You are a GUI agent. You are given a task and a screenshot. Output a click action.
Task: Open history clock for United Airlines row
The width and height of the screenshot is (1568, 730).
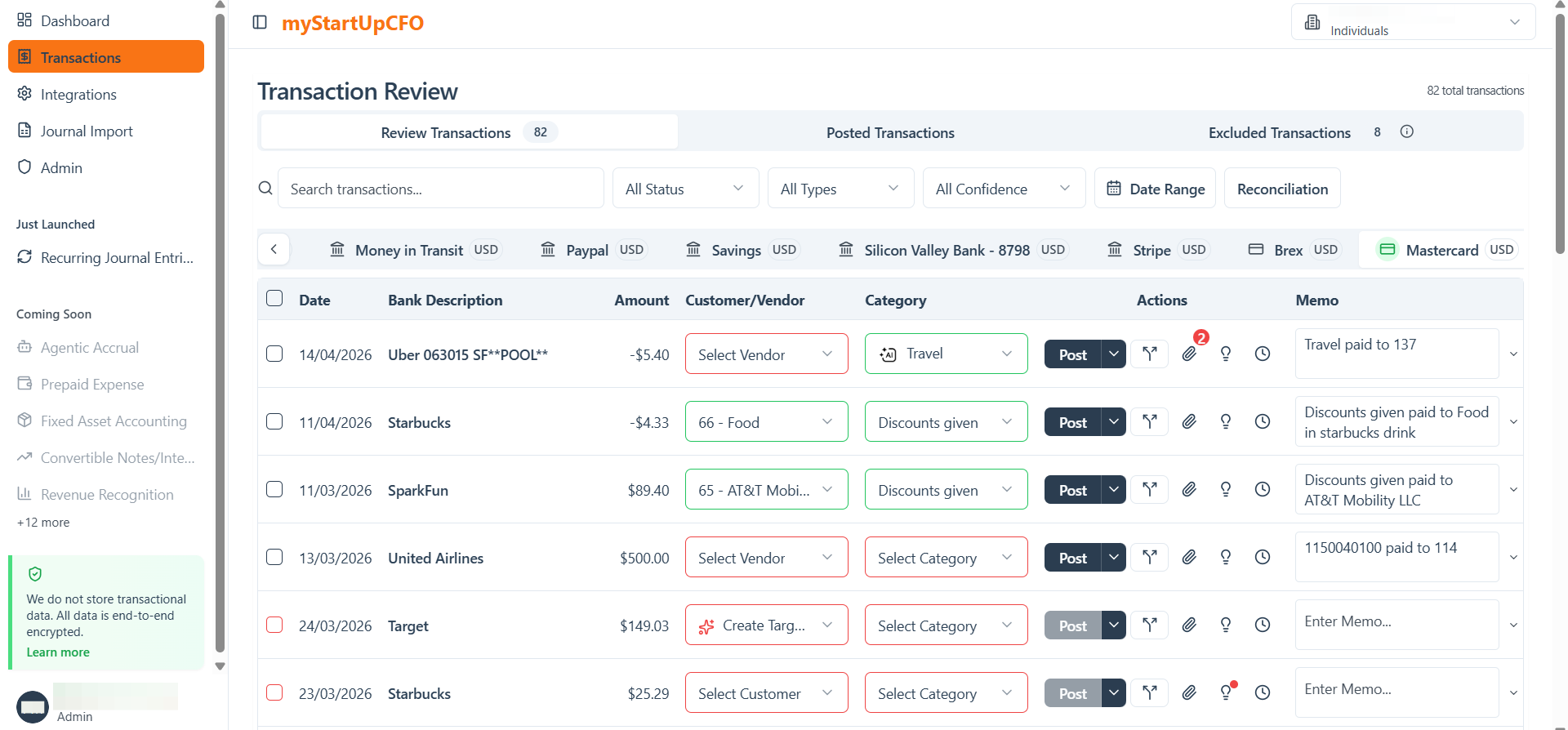click(1263, 557)
